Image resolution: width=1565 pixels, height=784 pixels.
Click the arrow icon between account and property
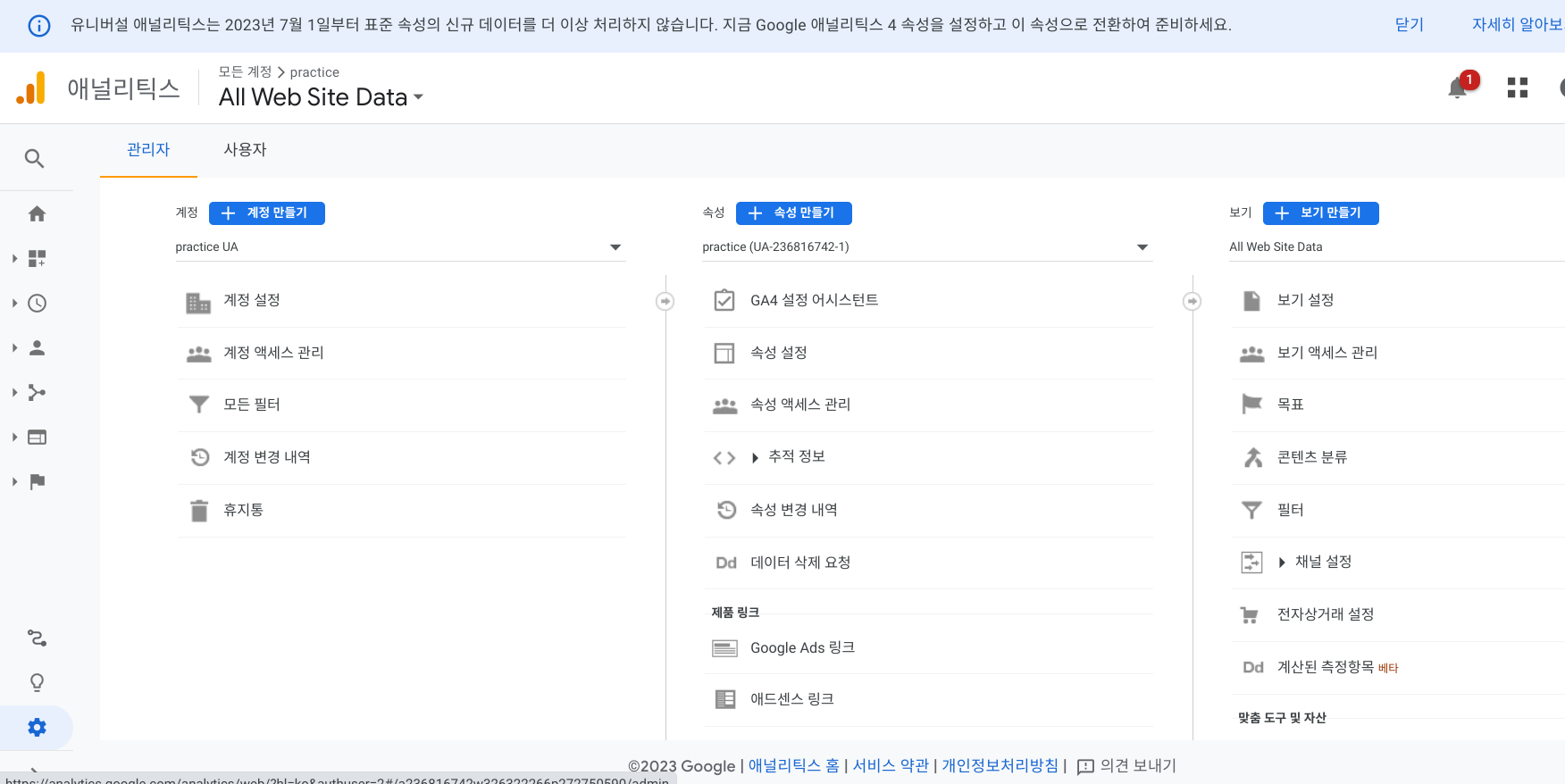(x=665, y=301)
